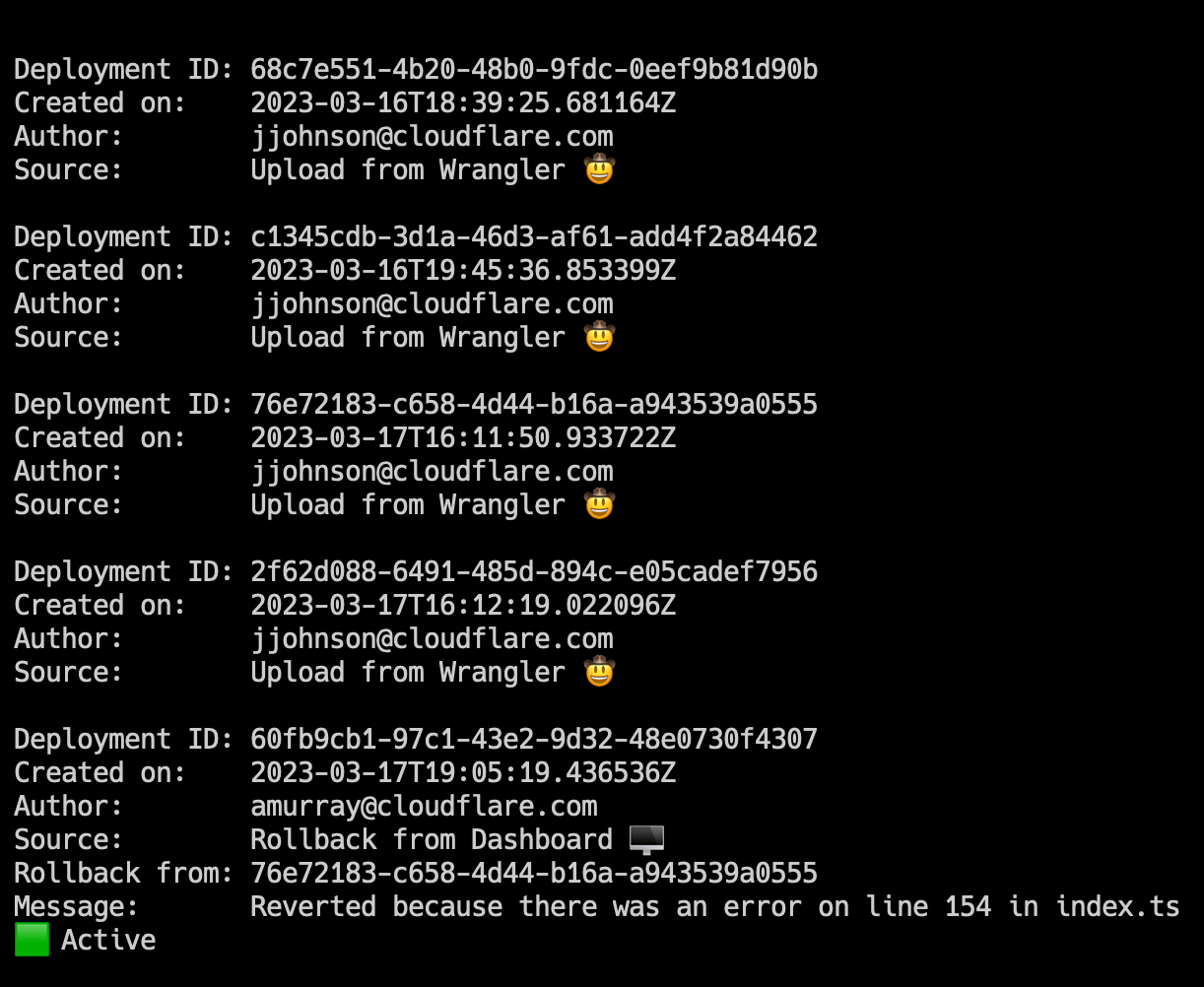Viewport: 1204px width, 987px height.
Task: Click the cowboy emoji in the 2f62d088 deployment
Action: 599,672
